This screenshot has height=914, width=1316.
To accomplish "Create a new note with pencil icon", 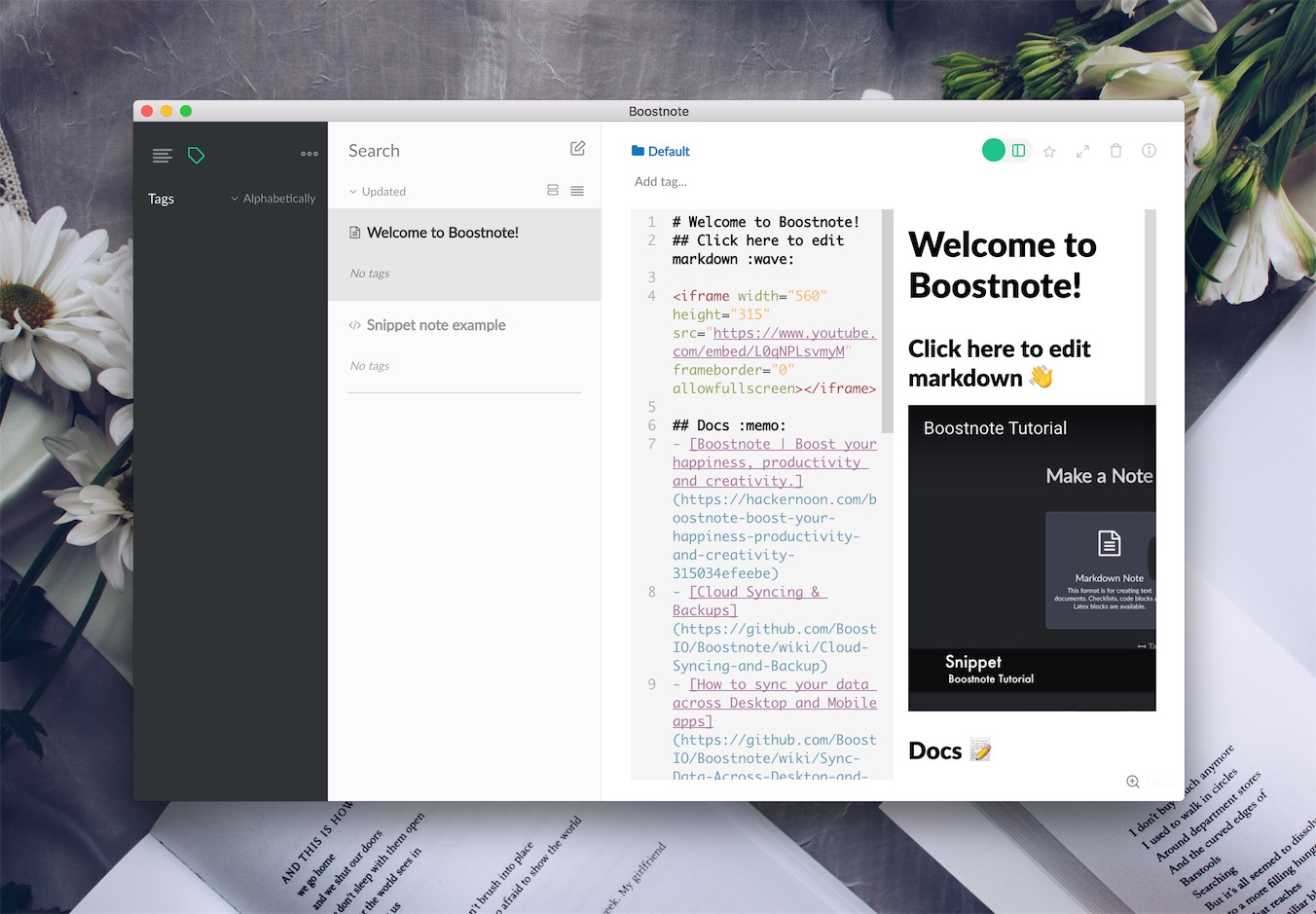I will [x=577, y=149].
